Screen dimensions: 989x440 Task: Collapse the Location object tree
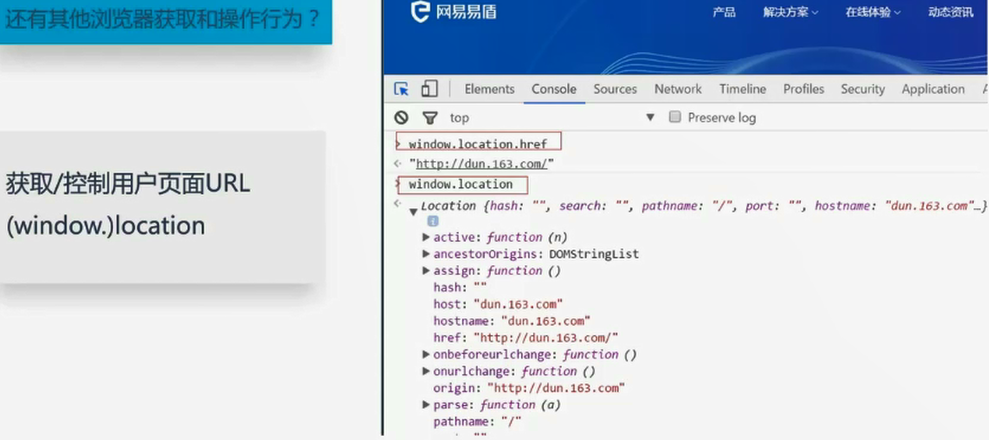tap(414, 212)
